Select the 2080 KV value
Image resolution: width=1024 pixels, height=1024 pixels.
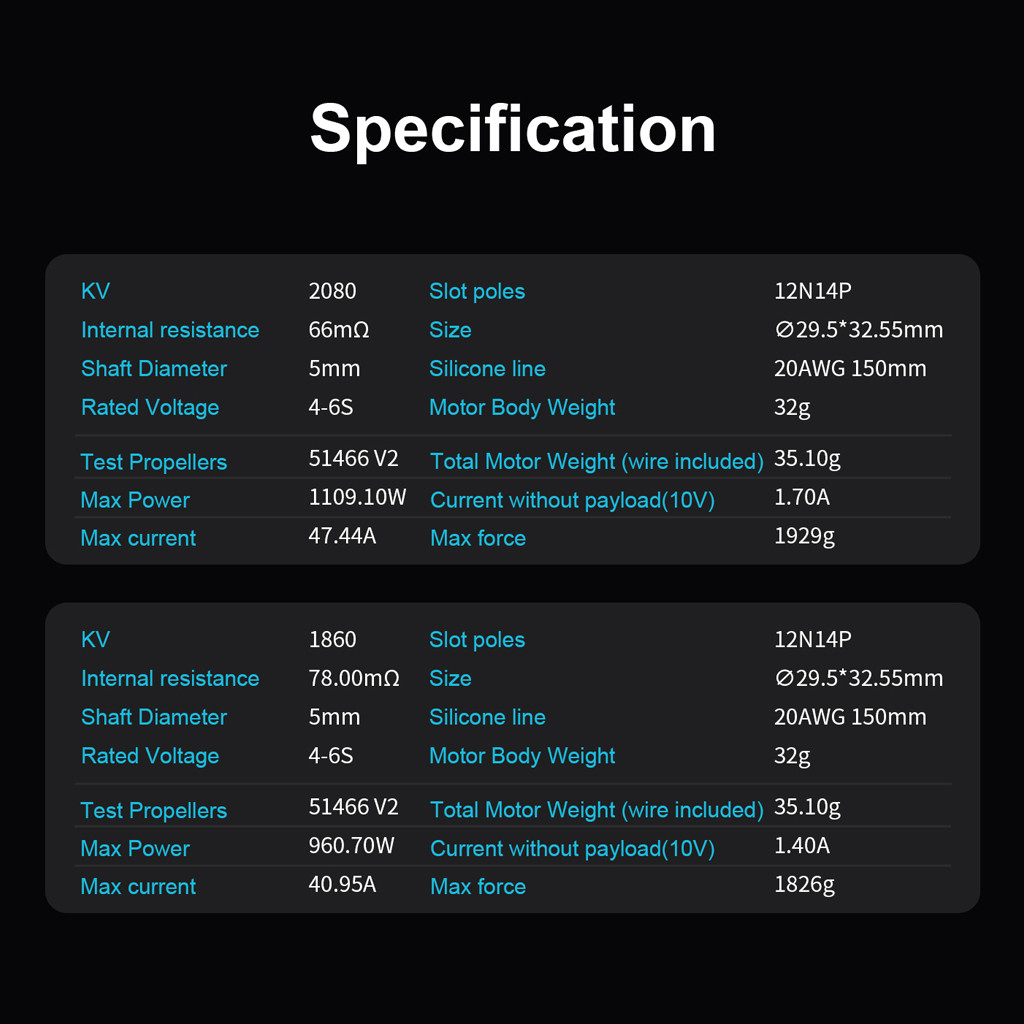(332, 291)
